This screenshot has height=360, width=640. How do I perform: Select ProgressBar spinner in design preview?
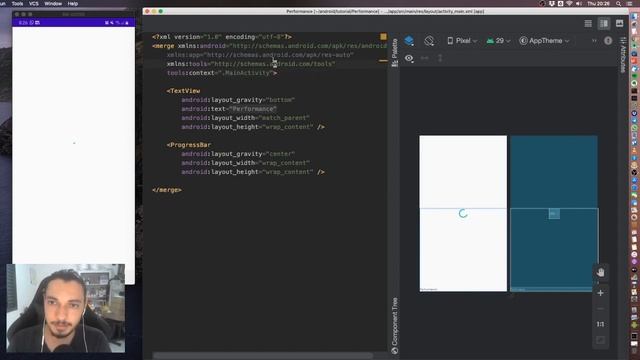463,213
